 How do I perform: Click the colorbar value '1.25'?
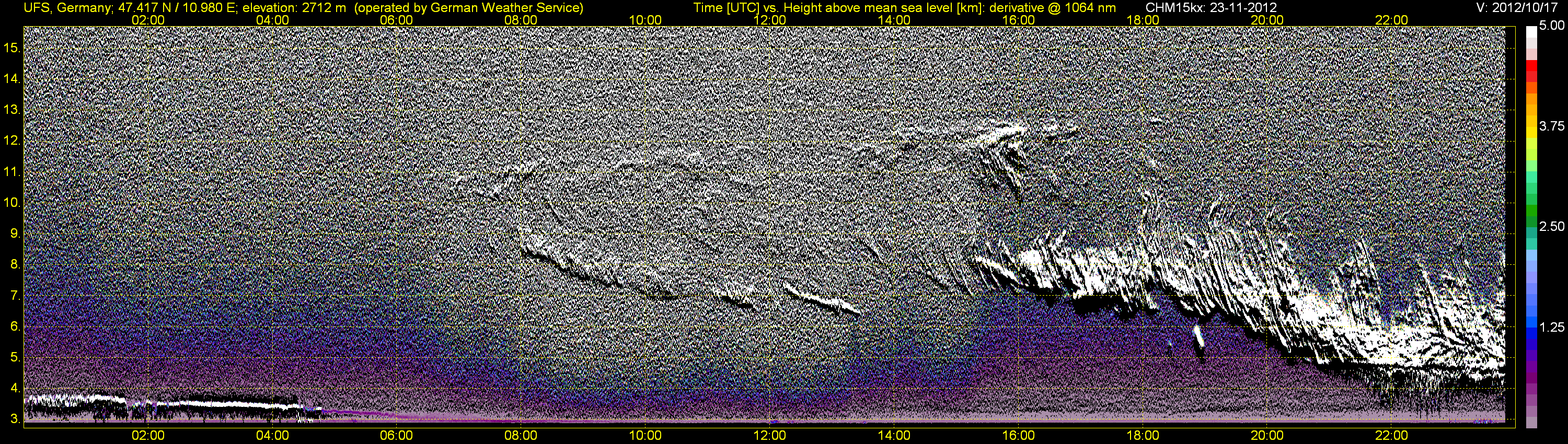tap(1552, 327)
